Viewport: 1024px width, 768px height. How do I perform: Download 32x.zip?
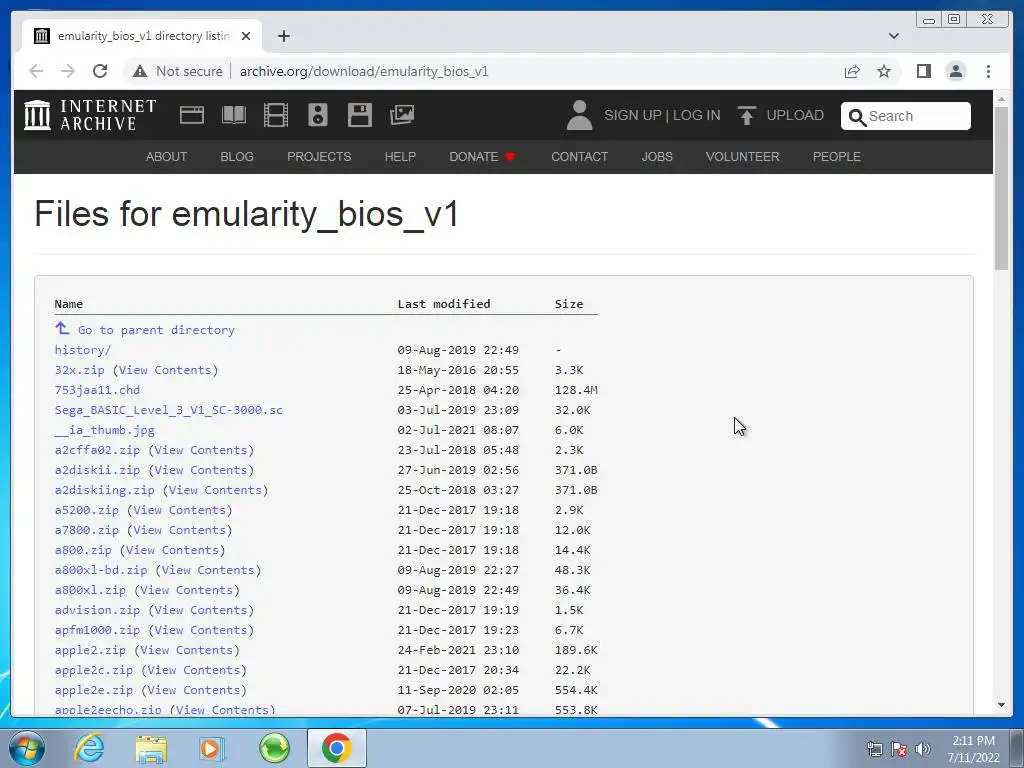(80, 370)
